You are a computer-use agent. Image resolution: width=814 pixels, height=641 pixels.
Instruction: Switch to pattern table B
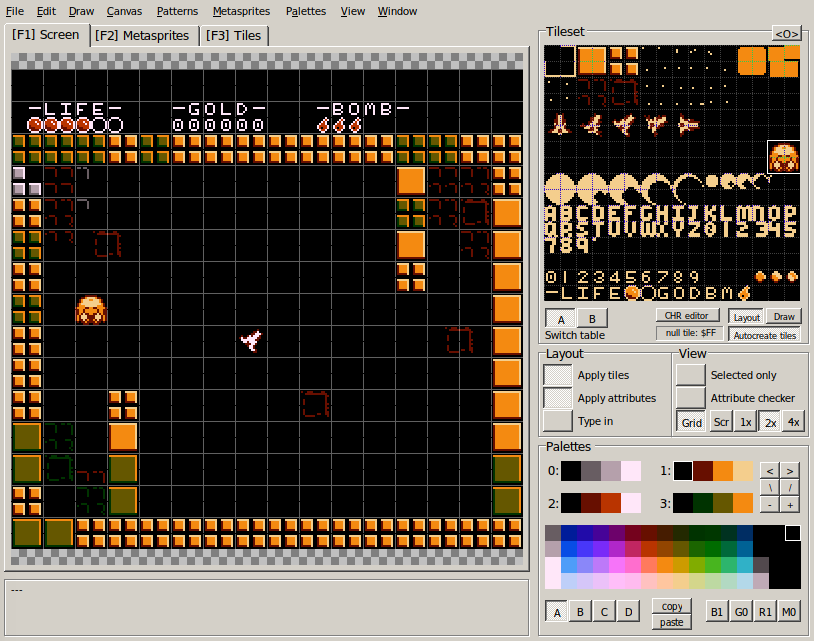pos(592,319)
